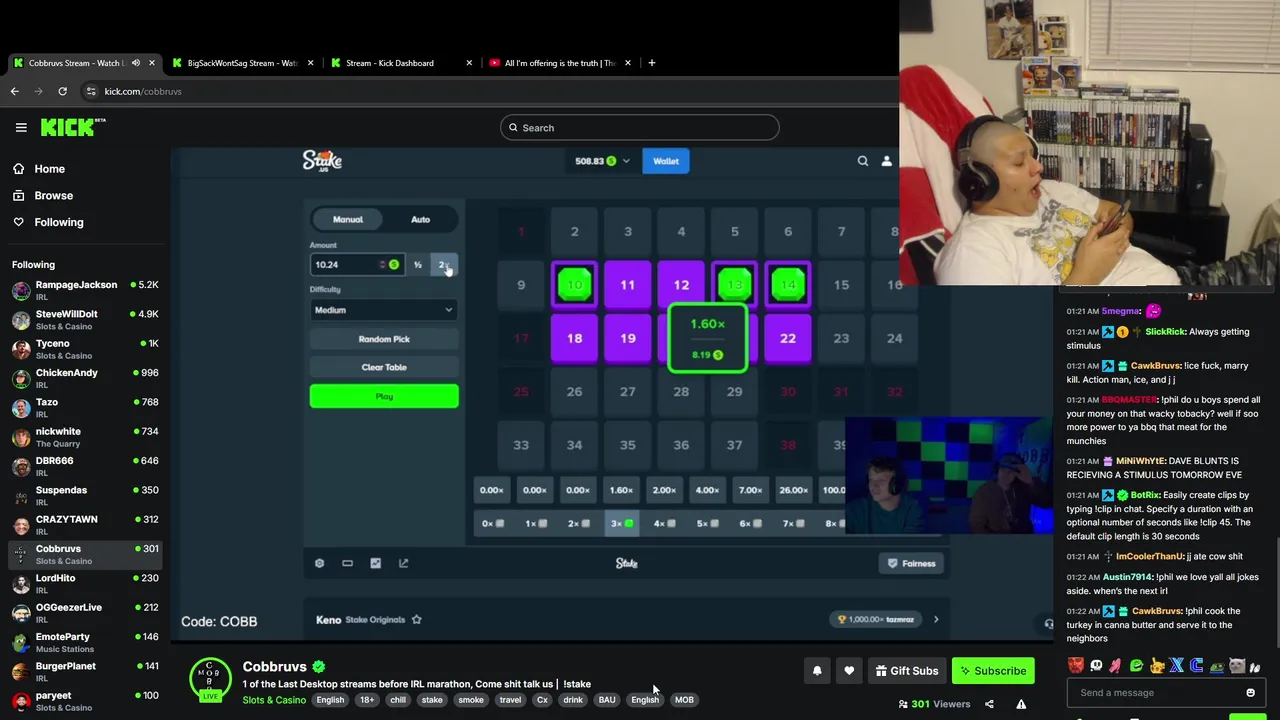Open the Difficulty Medium dropdown
The width and height of the screenshot is (1280, 720).
point(384,310)
